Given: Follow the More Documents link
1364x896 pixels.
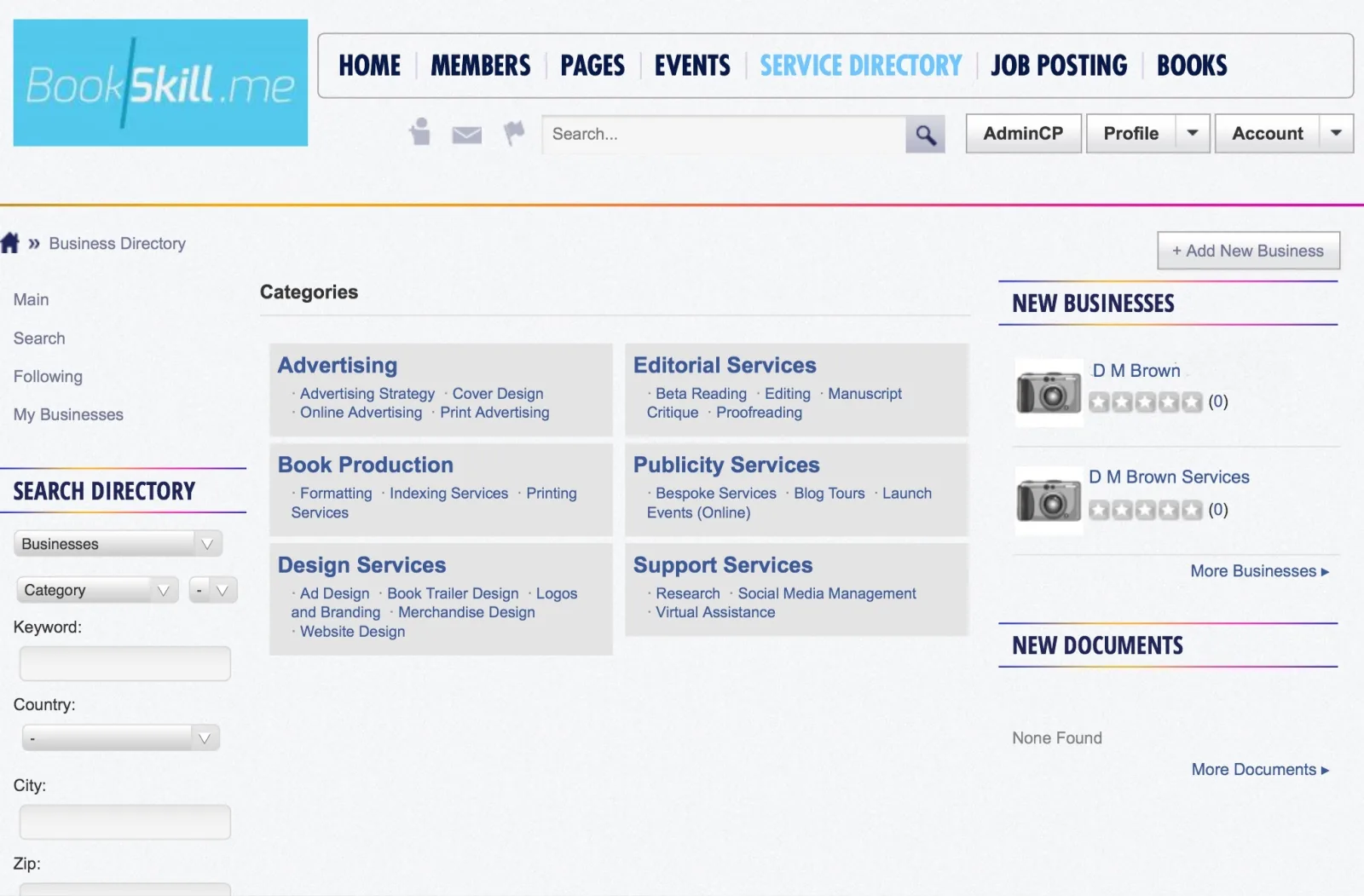Looking at the screenshot, I should pos(1260,770).
